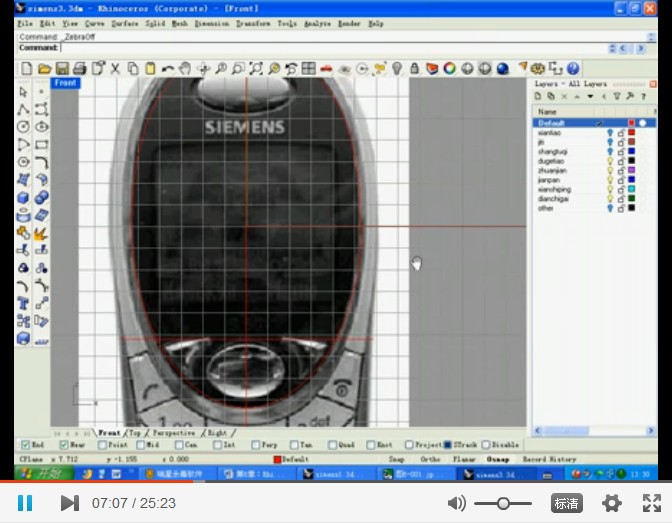Toggle visibility bulb of xiantiao layer
This screenshot has width=672, height=523.
[610, 133]
